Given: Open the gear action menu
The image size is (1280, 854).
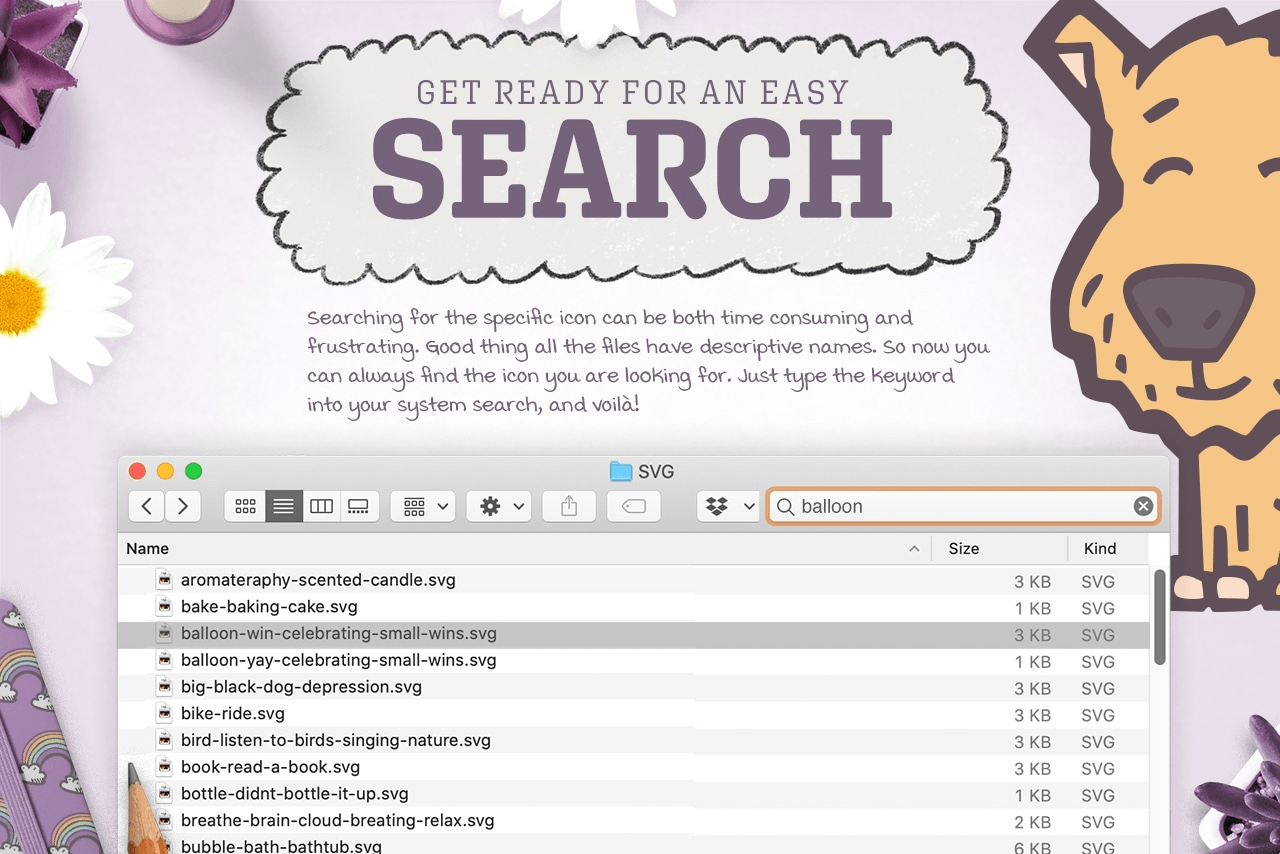Looking at the screenshot, I should pos(501,507).
